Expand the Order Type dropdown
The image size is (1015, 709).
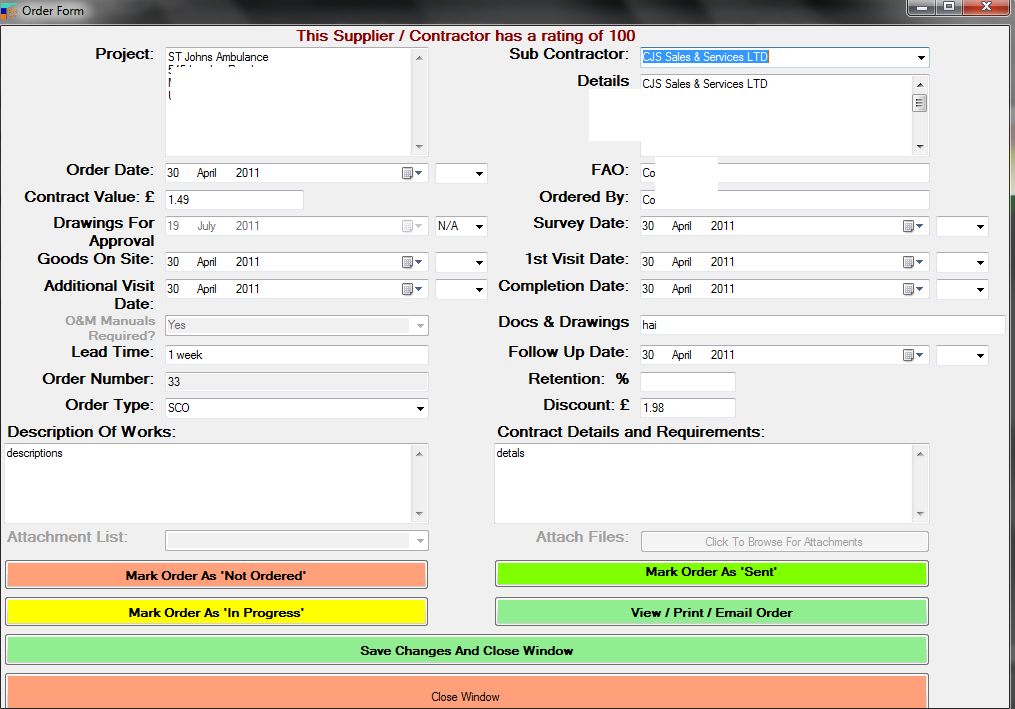click(x=419, y=409)
